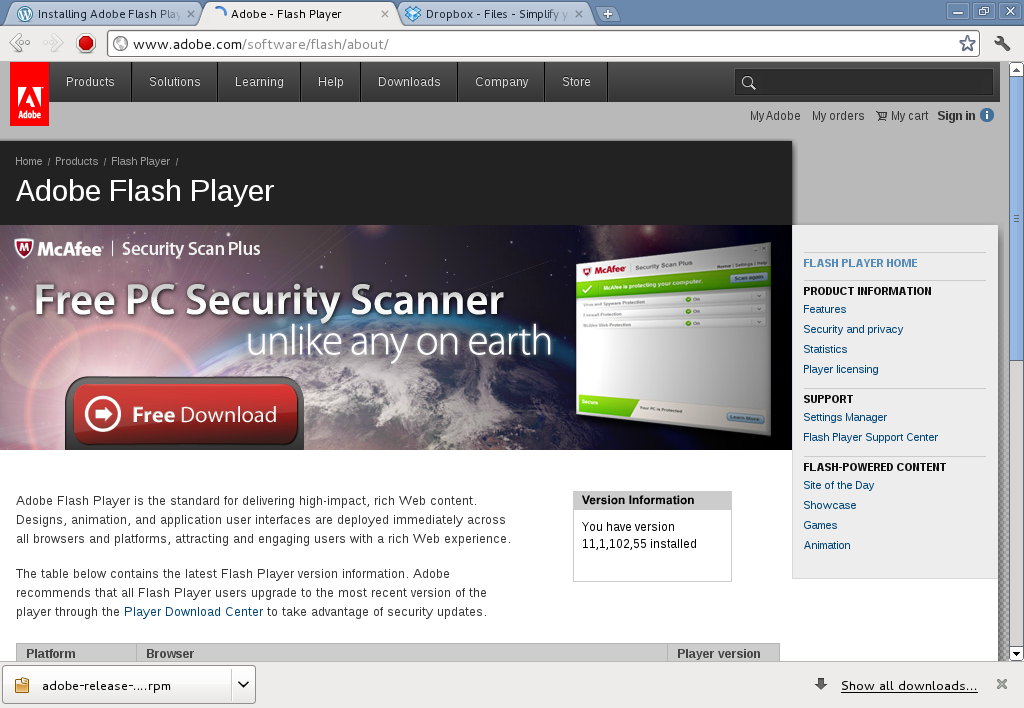The width and height of the screenshot is (1024, 708).
Task: Click the scrollbar up arrow
Action: point(1016,69)
